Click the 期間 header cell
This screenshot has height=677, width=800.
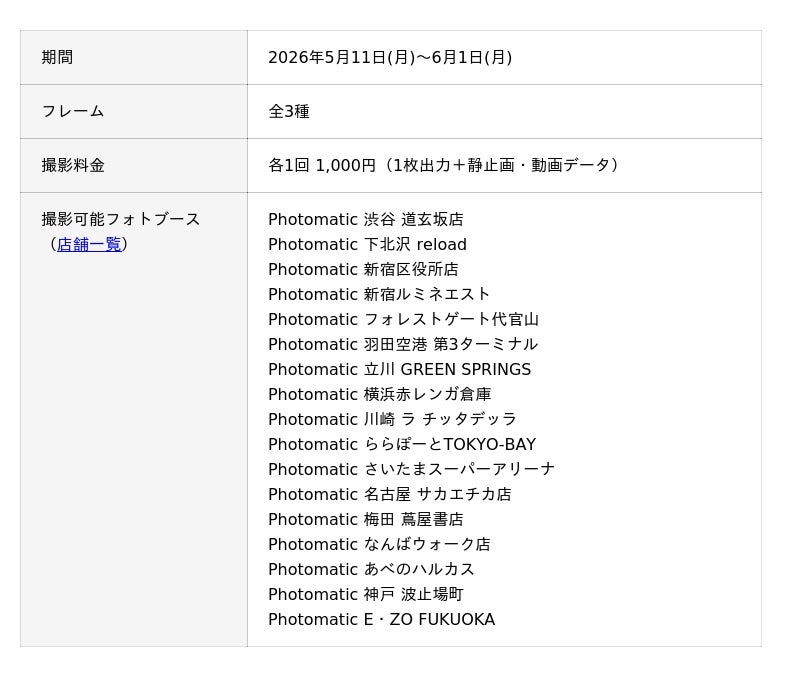pos(134,57)
